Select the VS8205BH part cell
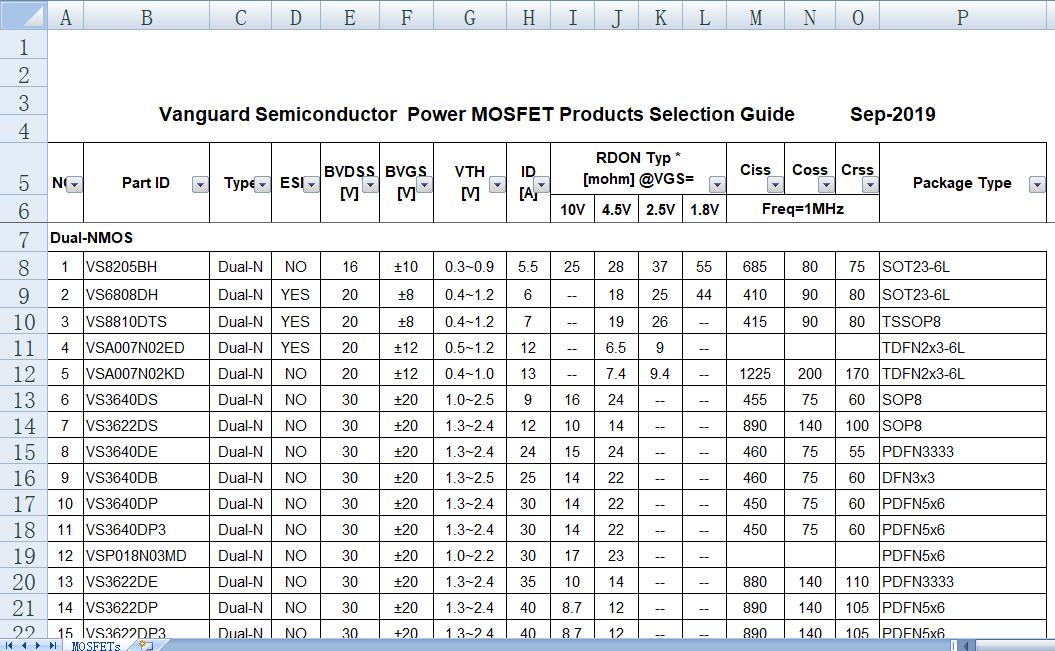Screen dimensions: 1055x651 tap(147, 266)
